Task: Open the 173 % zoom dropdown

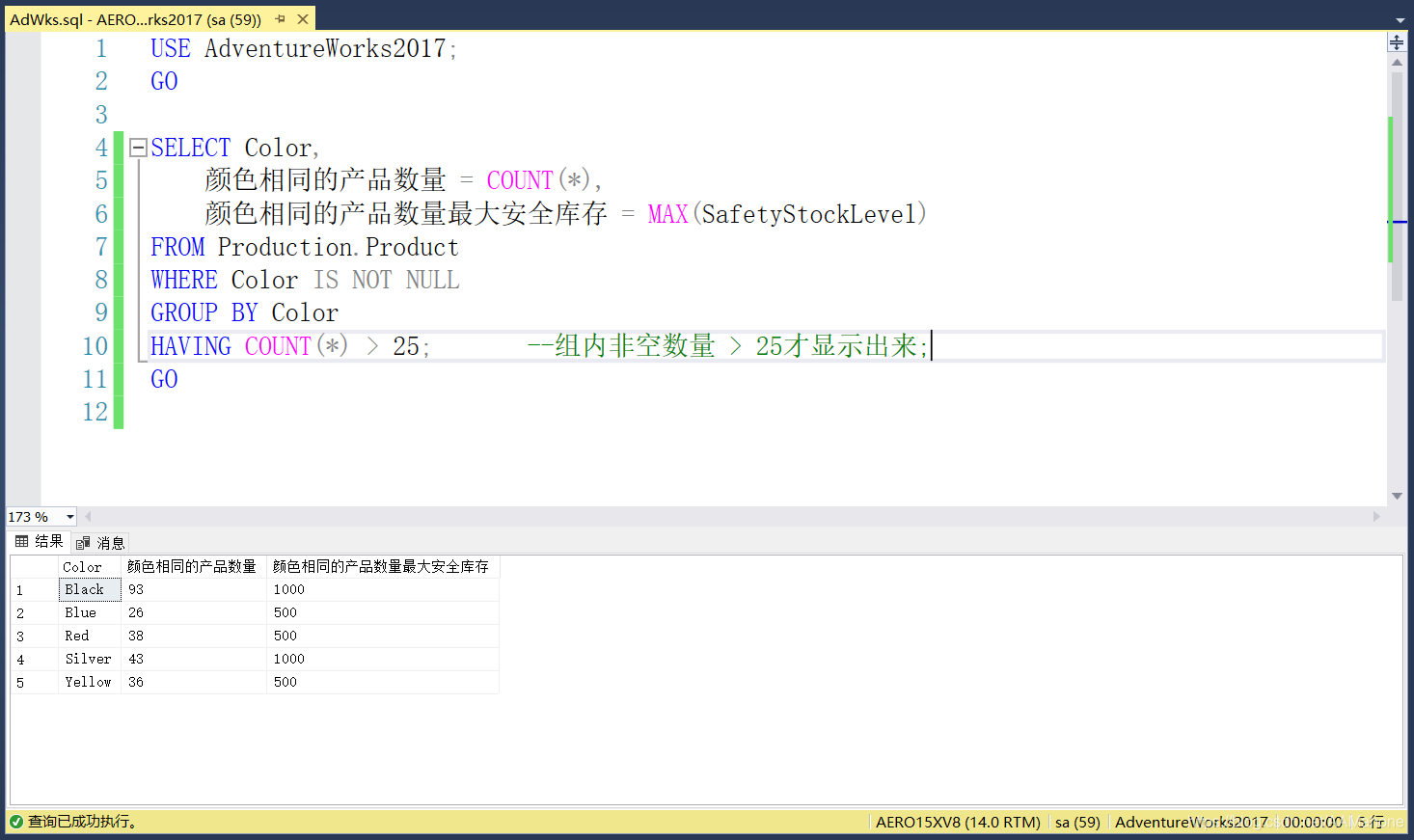Action: click(x=69, y=517)
